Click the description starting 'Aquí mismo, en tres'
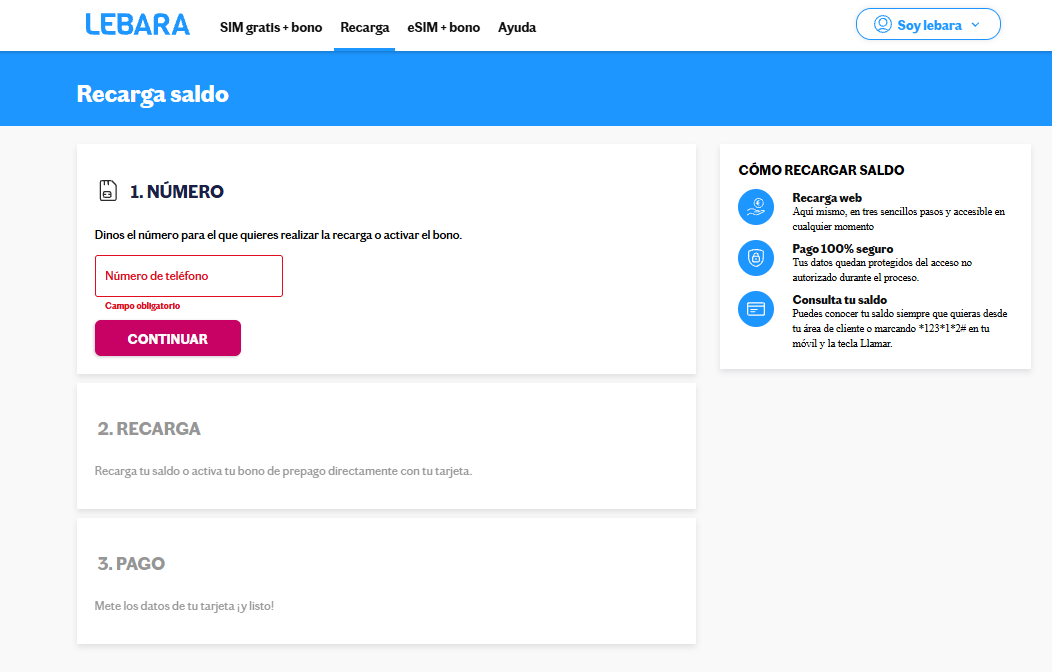The image size is (1052, 672). click(x=898, y=219)
